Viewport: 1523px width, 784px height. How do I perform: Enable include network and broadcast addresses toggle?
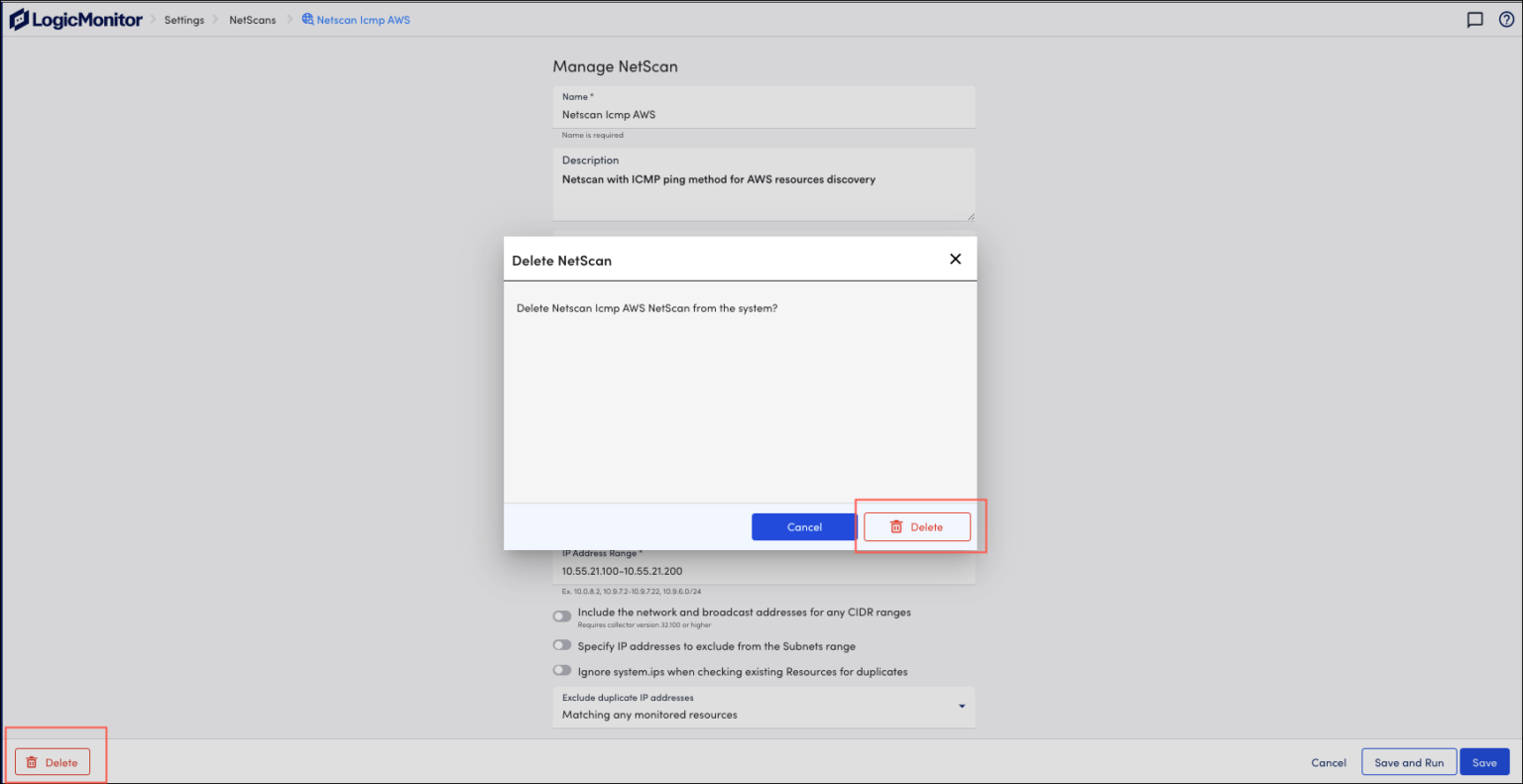[562, 616]
